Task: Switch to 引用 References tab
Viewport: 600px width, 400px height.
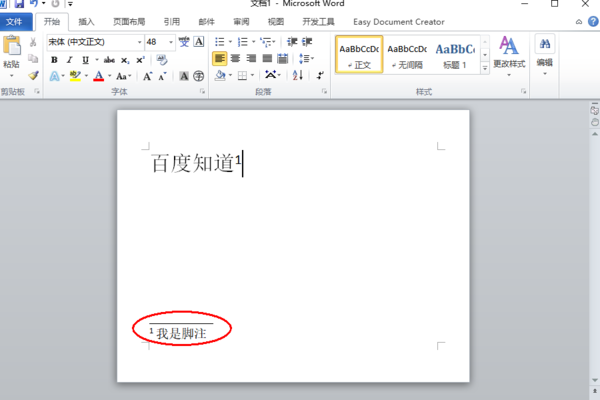Action: pyautogui.click(x=171, y=22)
